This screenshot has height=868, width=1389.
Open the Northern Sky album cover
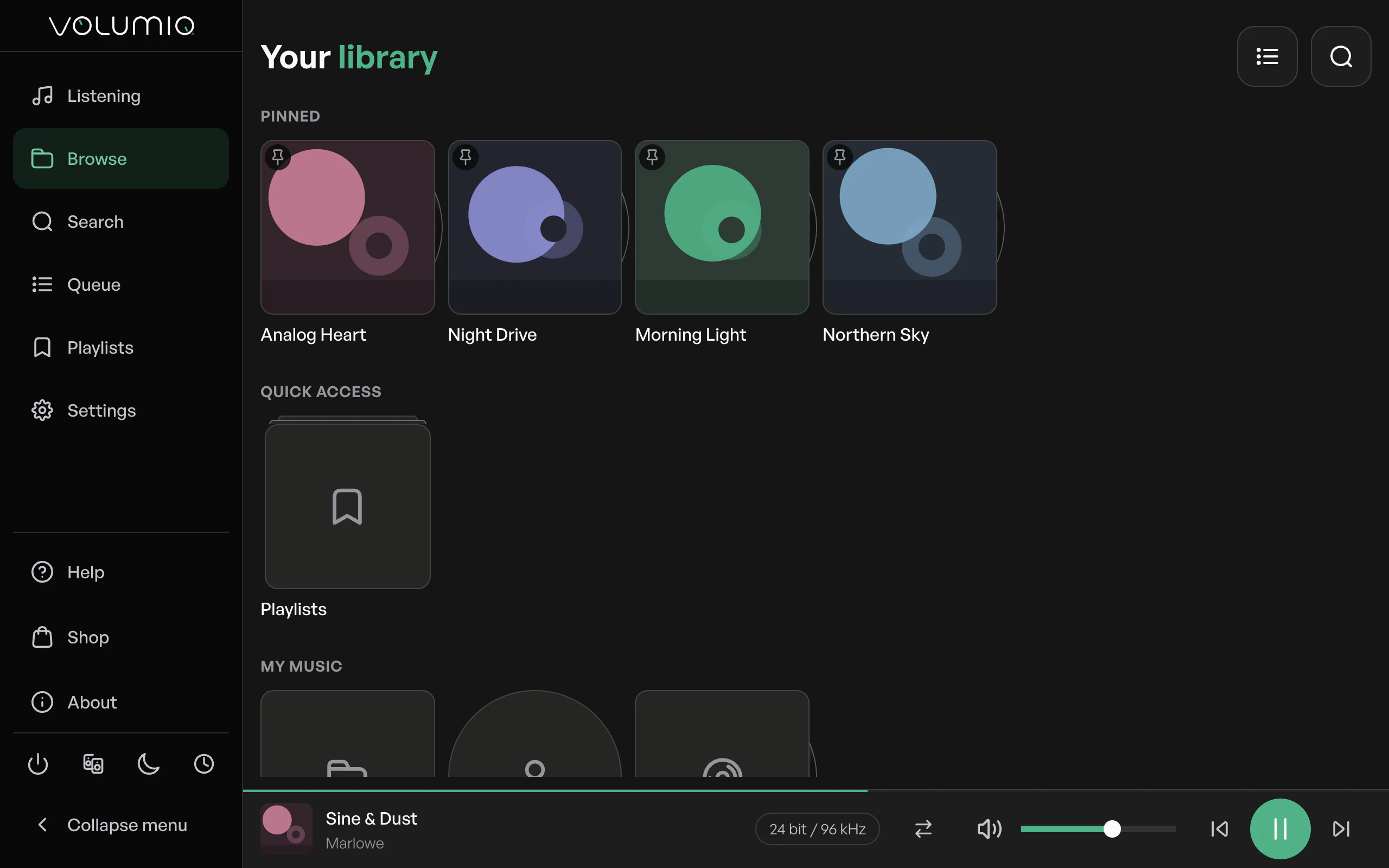point(910,227)
